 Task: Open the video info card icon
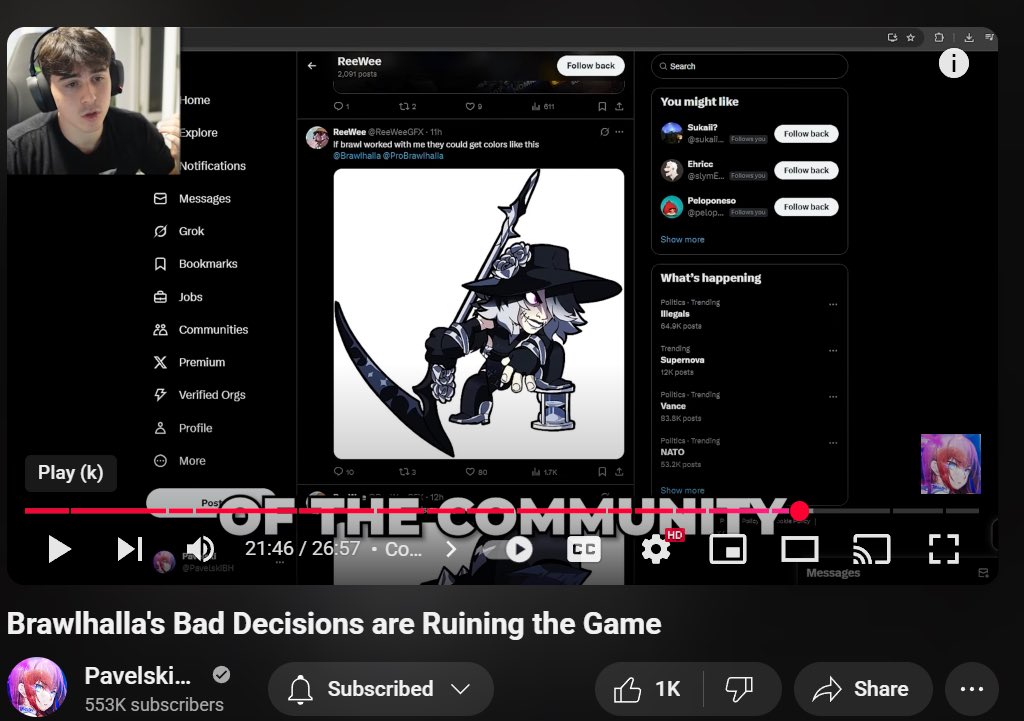(x=953, y=63)
